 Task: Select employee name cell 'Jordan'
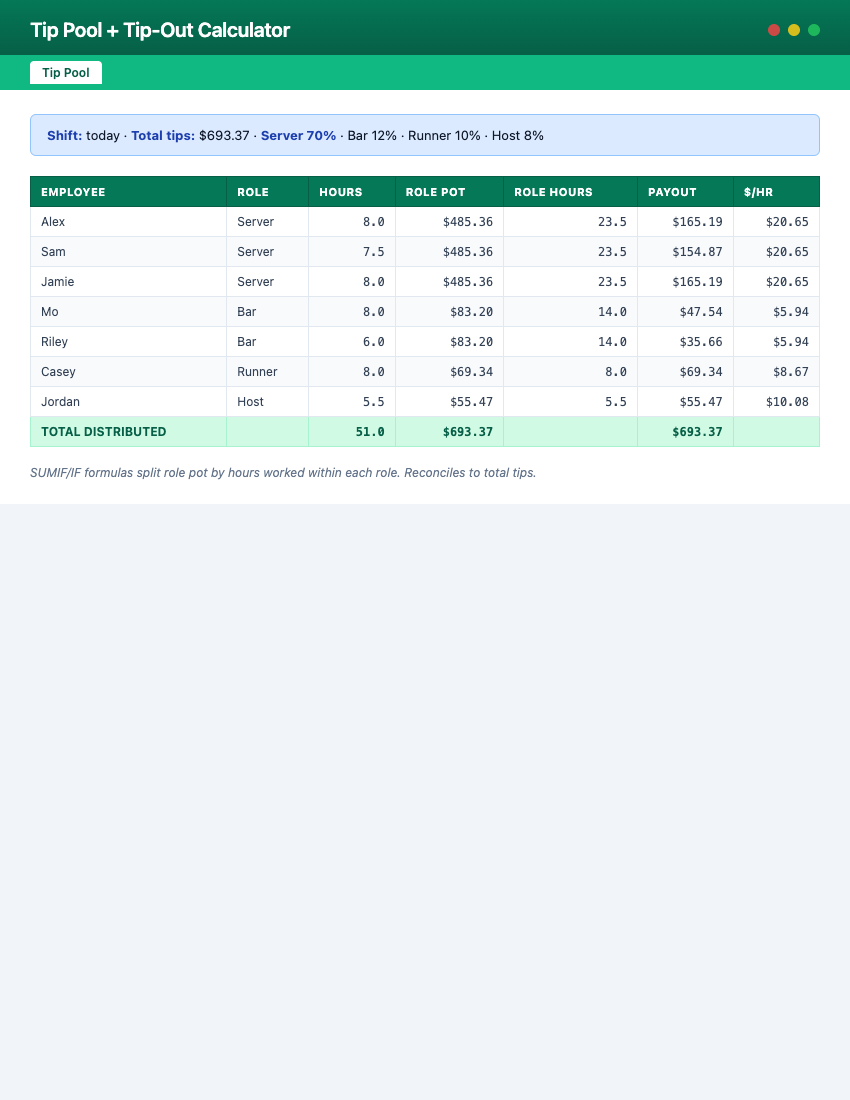[128, 402]
